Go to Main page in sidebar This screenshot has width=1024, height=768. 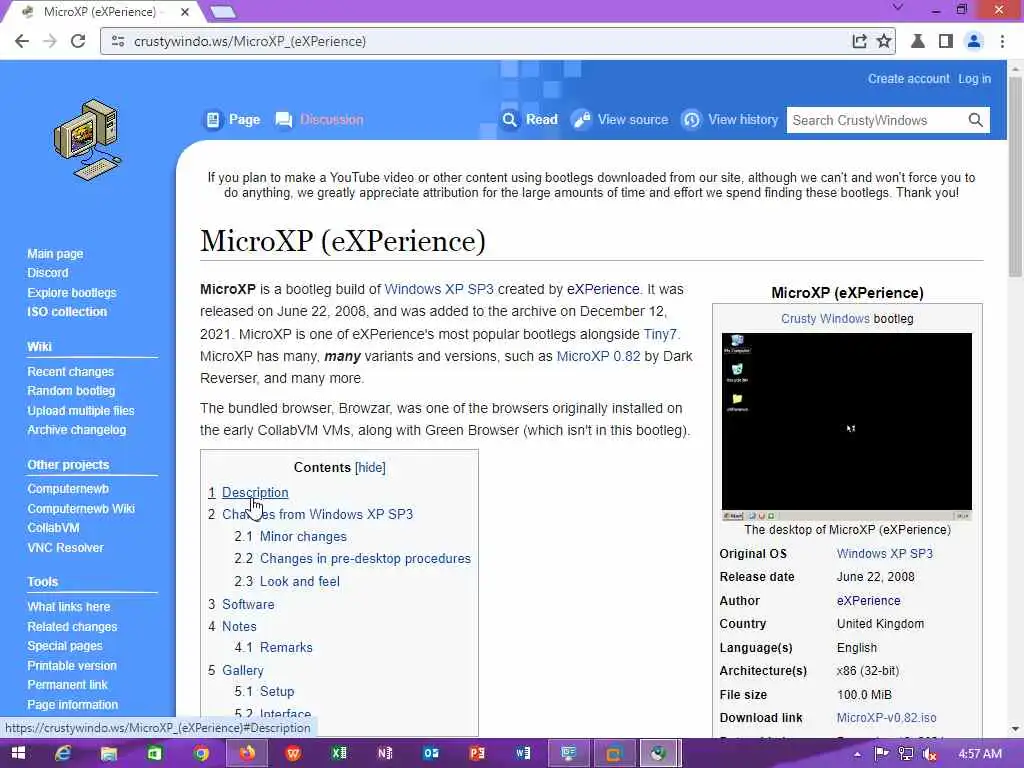point(55,254)
